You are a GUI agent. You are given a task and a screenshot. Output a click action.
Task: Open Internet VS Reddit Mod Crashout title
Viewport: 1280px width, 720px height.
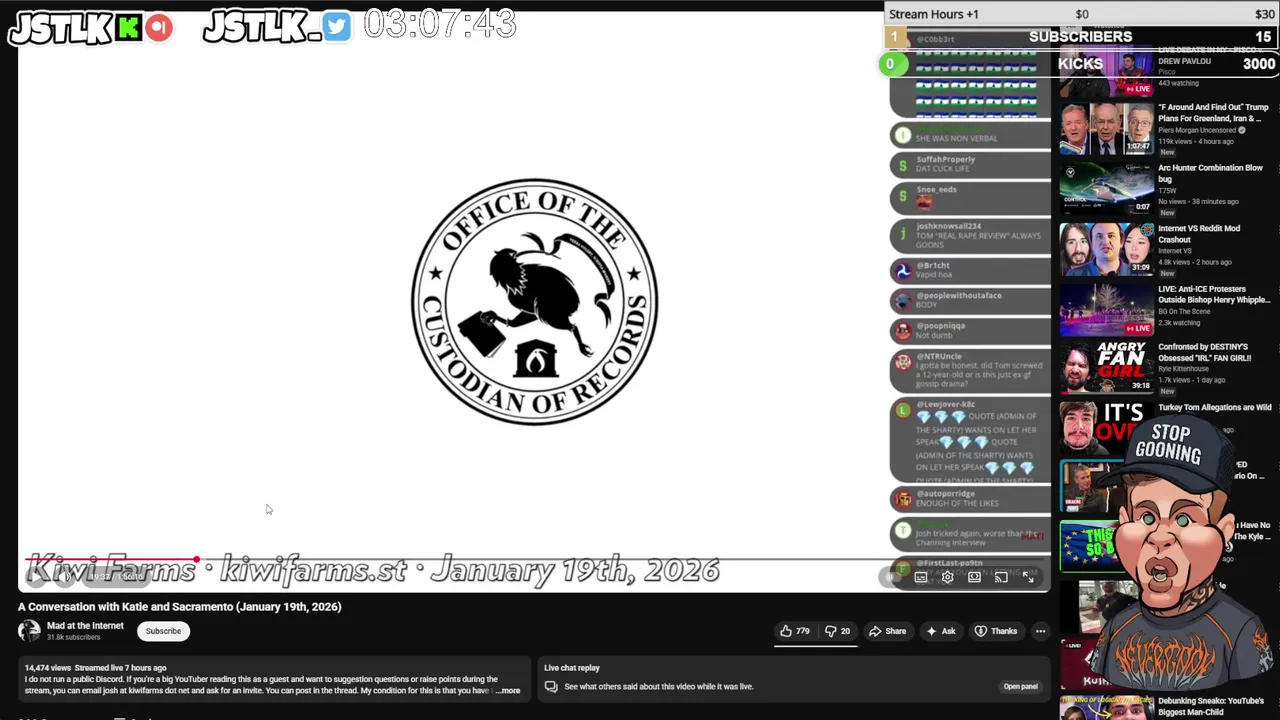pos(1199,234)
